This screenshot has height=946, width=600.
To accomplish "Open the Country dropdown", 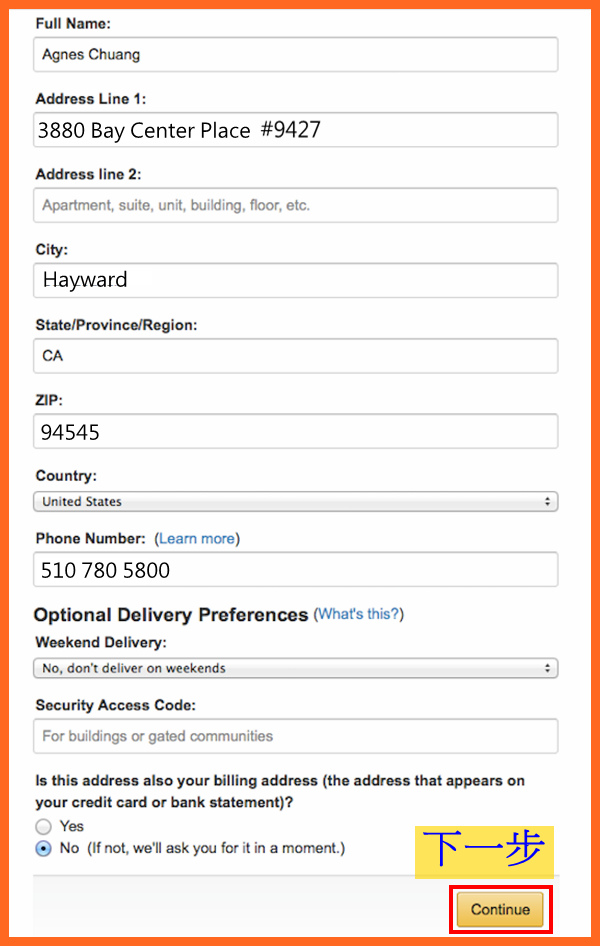I will point(296,501).
